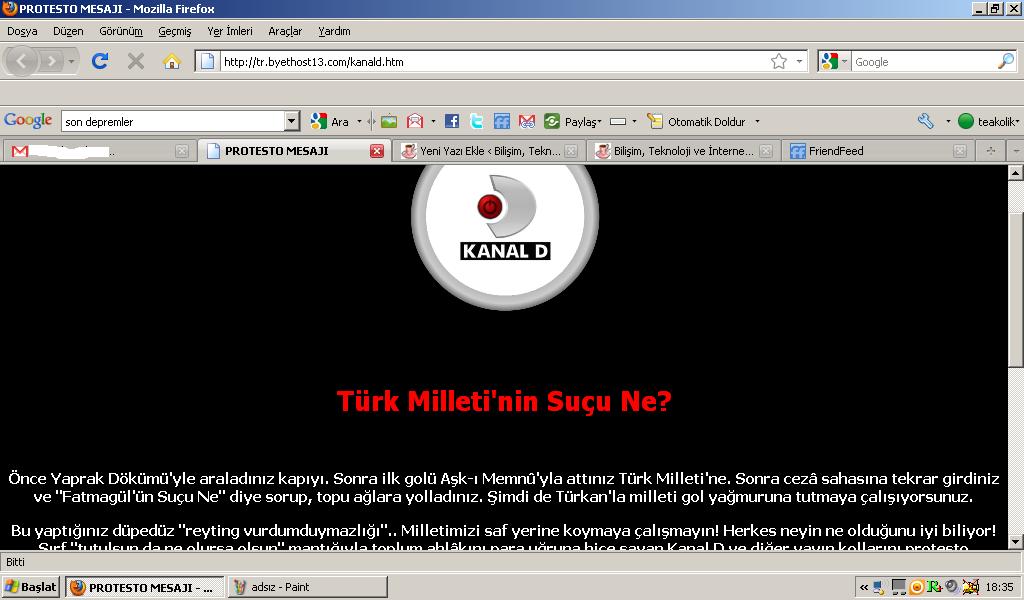Click the Ara search button on Google toolbar
Screen dimensions: 1024x600
pos(330,121)
